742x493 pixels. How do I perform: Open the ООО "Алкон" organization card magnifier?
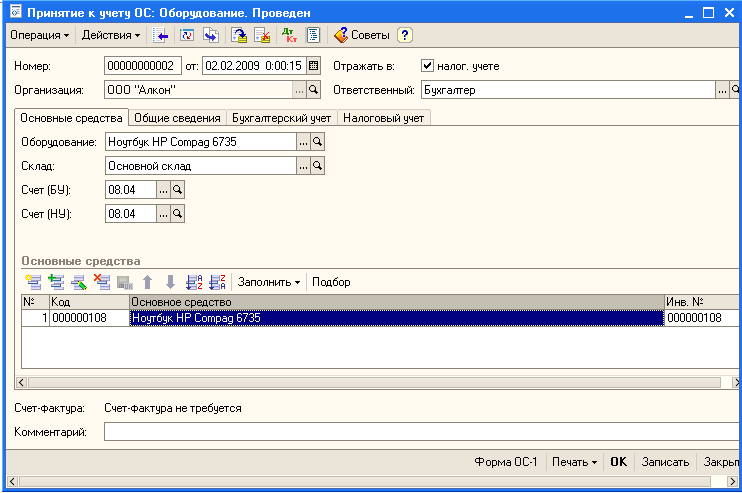click(313, 90)
